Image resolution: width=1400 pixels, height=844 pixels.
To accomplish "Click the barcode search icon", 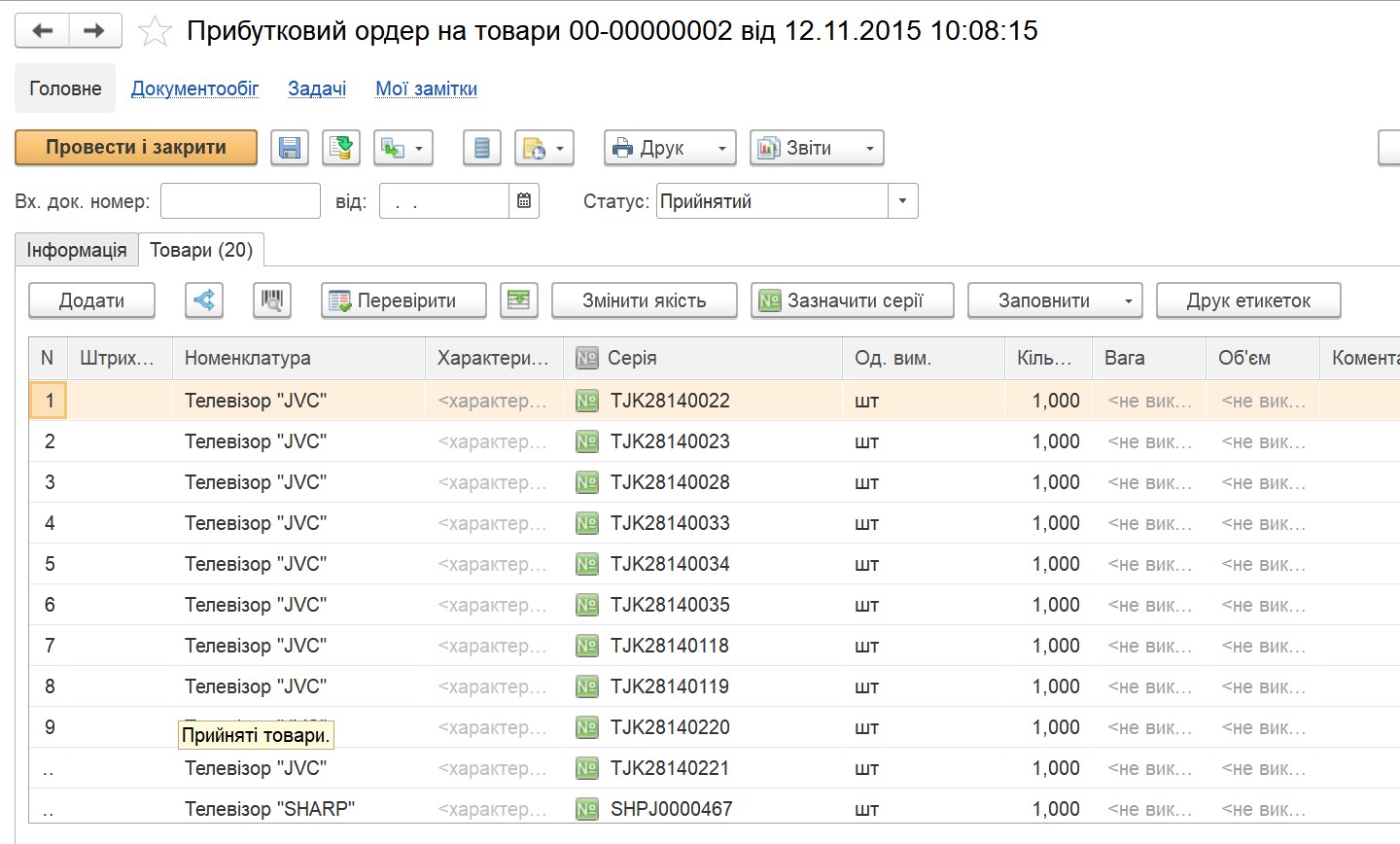I will click(x=272, y=300).
